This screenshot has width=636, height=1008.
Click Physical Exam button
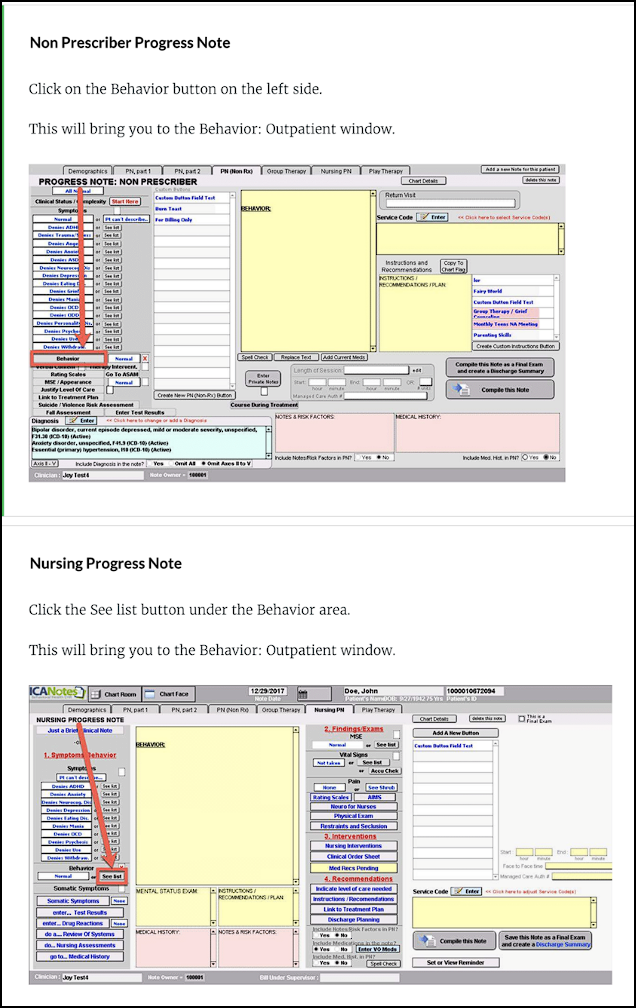coord(353,816)
